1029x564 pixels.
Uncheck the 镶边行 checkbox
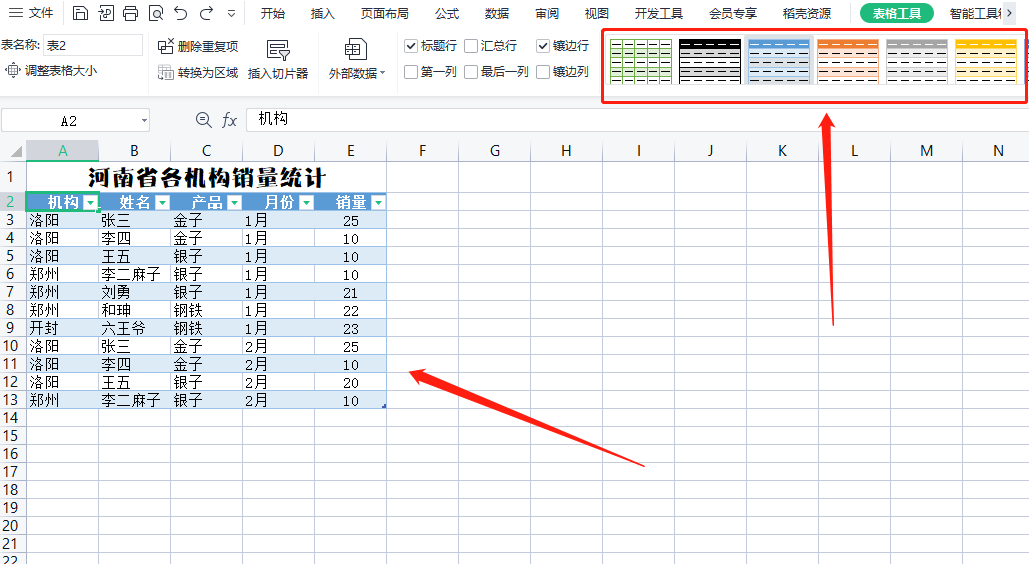[x=543, y=46]
